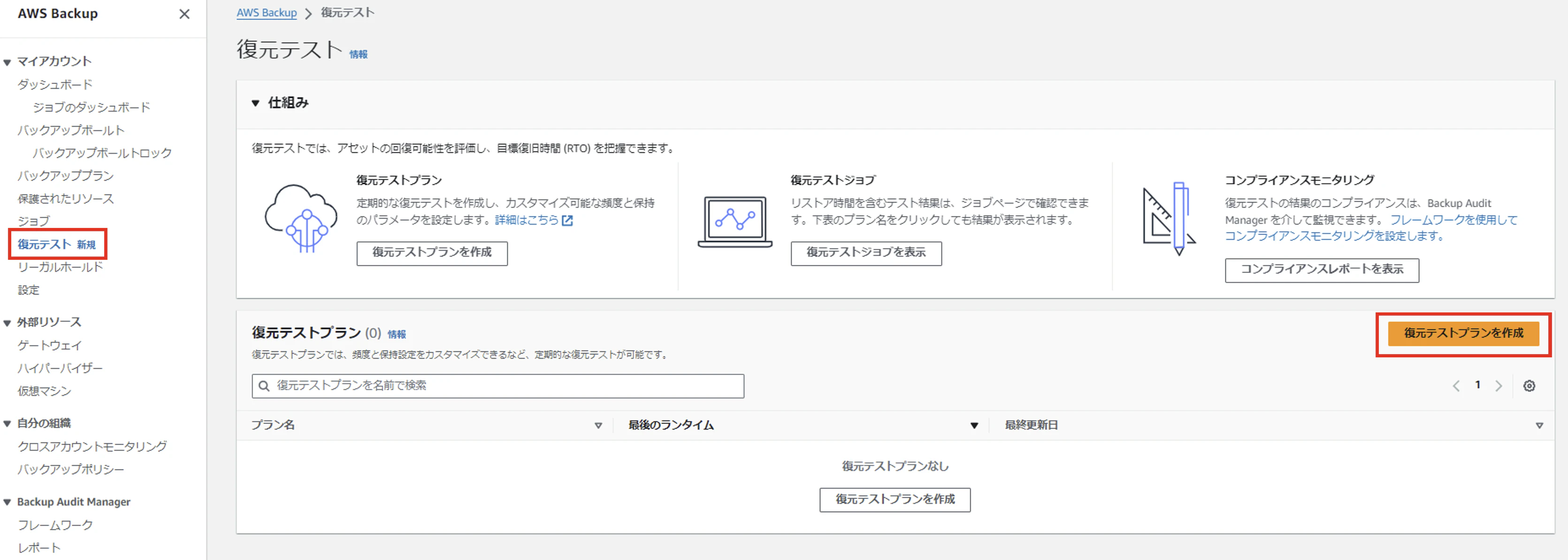
Task: Close the AWS Backup sidebar with X
Action: 184,14
